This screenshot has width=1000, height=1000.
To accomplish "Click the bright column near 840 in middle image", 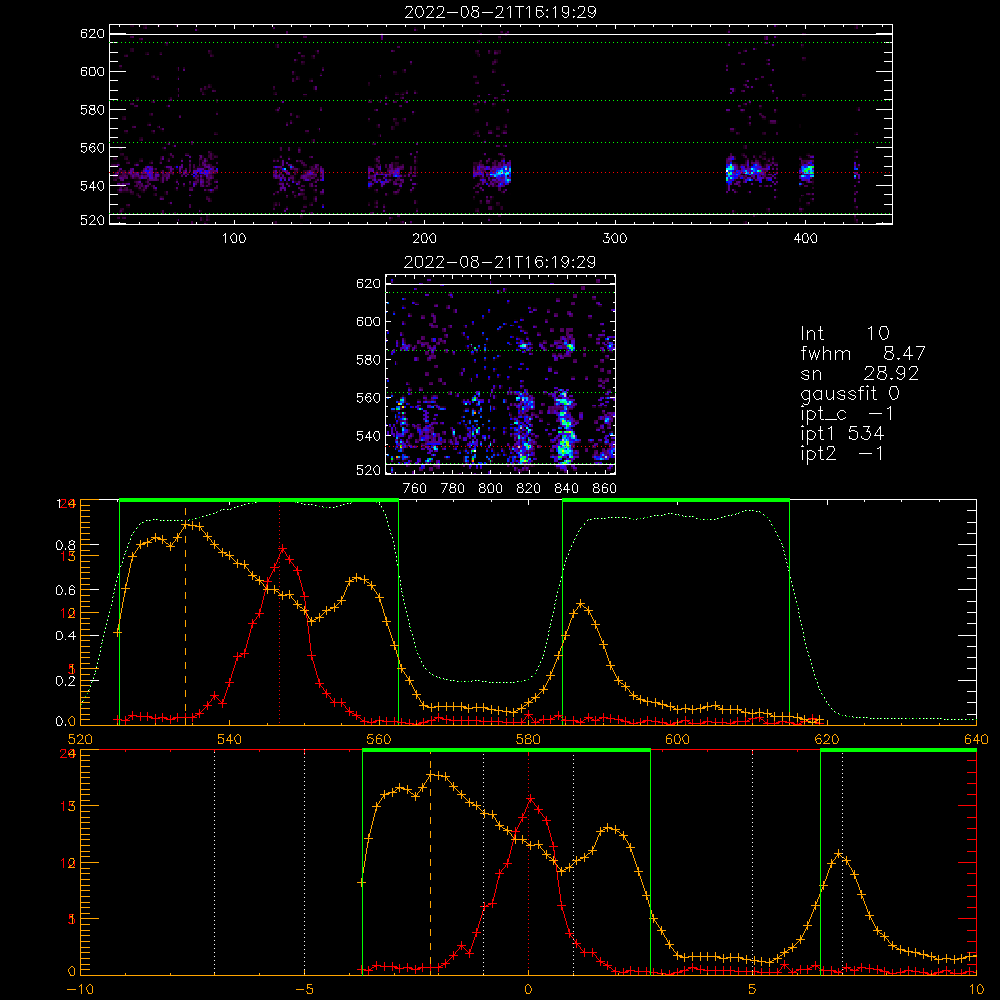I will pyautogui.click(x=564, y=427).
